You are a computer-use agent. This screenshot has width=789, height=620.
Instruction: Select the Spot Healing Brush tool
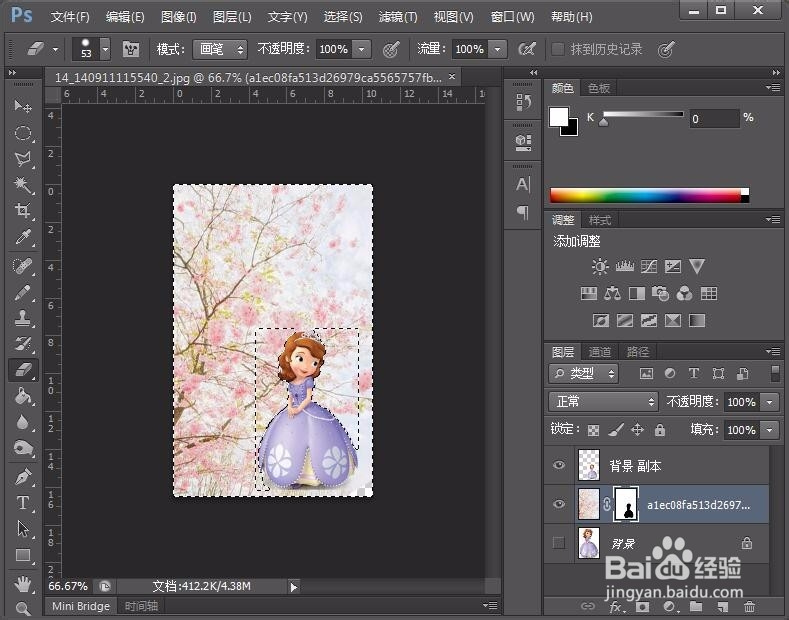(x=23, y=266)
